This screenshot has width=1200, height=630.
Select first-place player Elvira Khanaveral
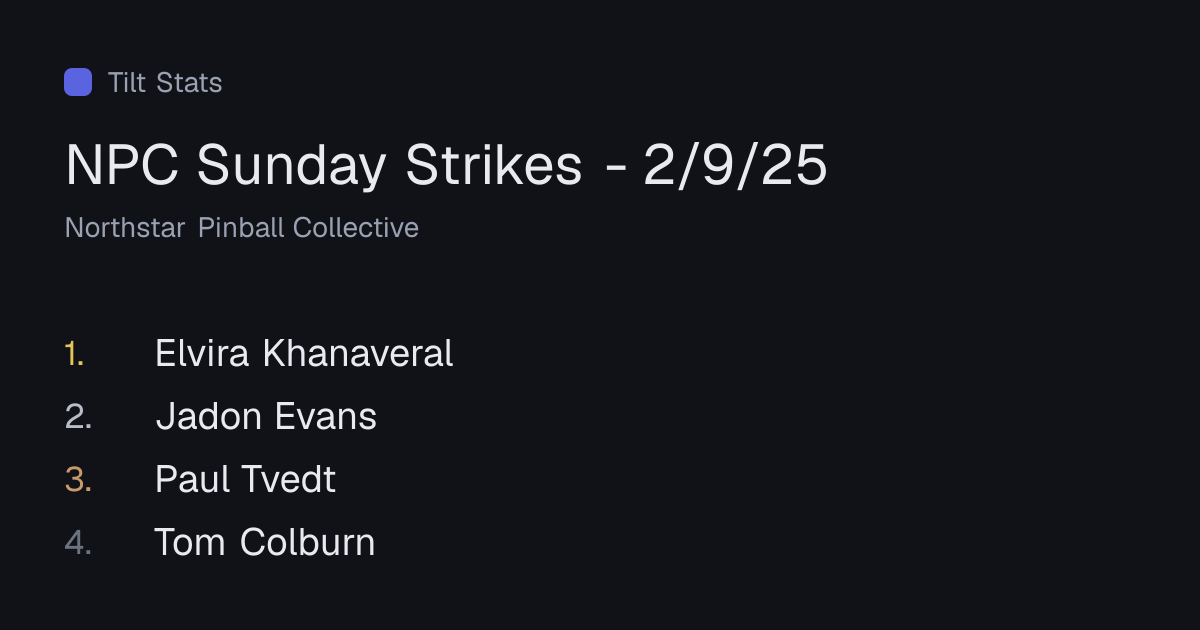tap(304, 353)
